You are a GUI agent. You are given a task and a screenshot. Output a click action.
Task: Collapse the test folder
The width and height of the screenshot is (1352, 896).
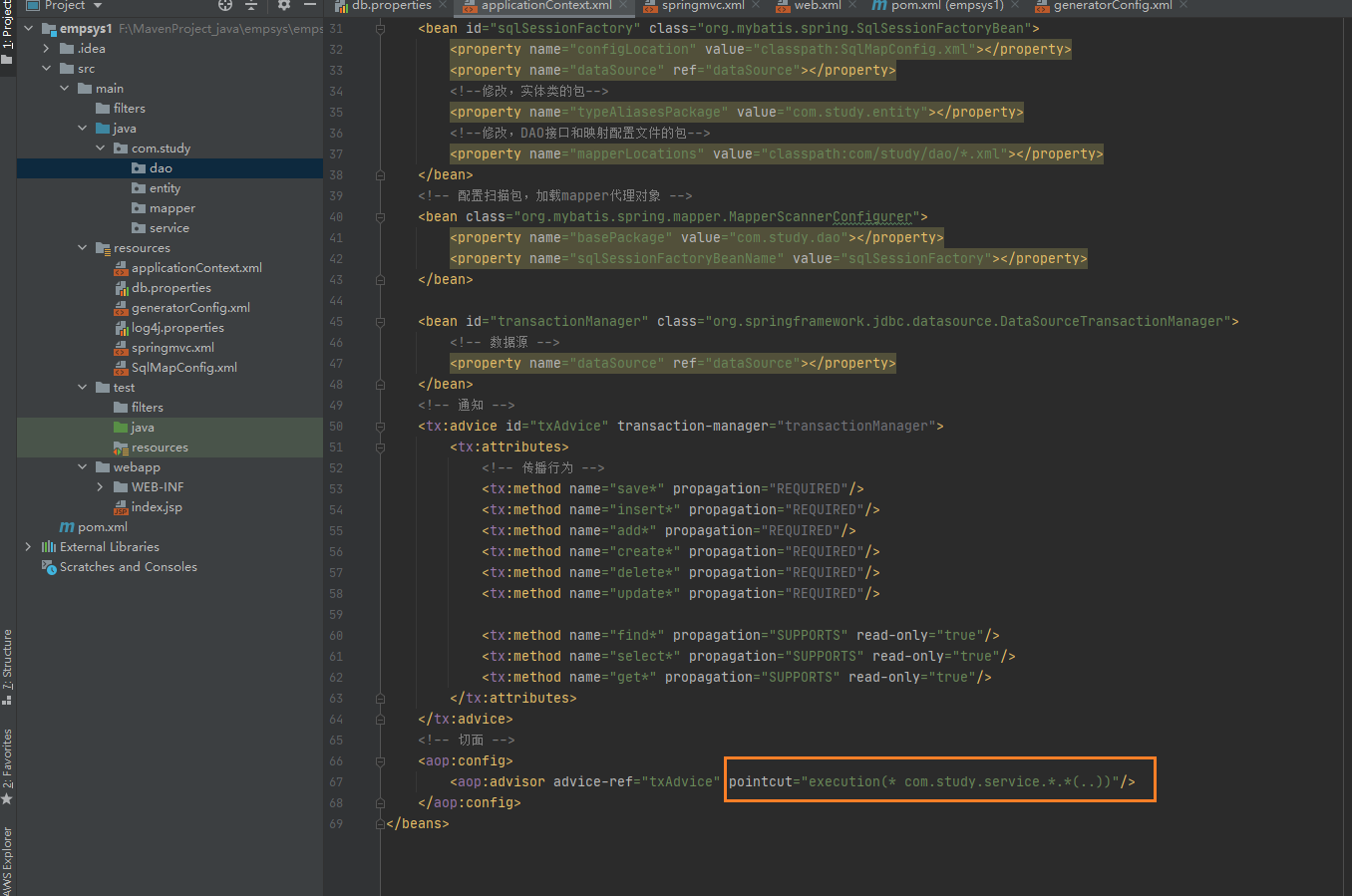click(x=83, y=388)
